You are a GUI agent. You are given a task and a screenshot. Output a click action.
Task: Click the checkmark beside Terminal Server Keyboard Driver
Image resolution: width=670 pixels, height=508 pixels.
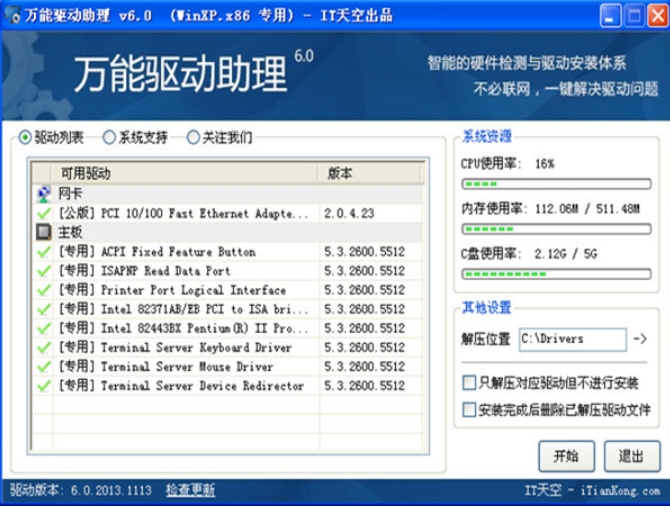point(44,347)
